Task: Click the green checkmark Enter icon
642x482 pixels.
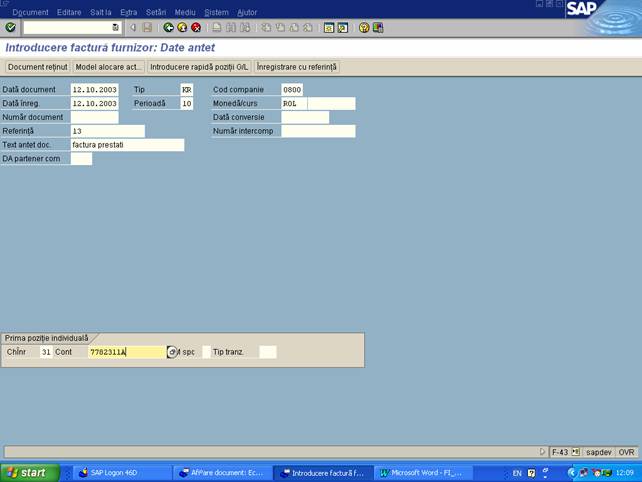Action: click(x=10, y=28)
